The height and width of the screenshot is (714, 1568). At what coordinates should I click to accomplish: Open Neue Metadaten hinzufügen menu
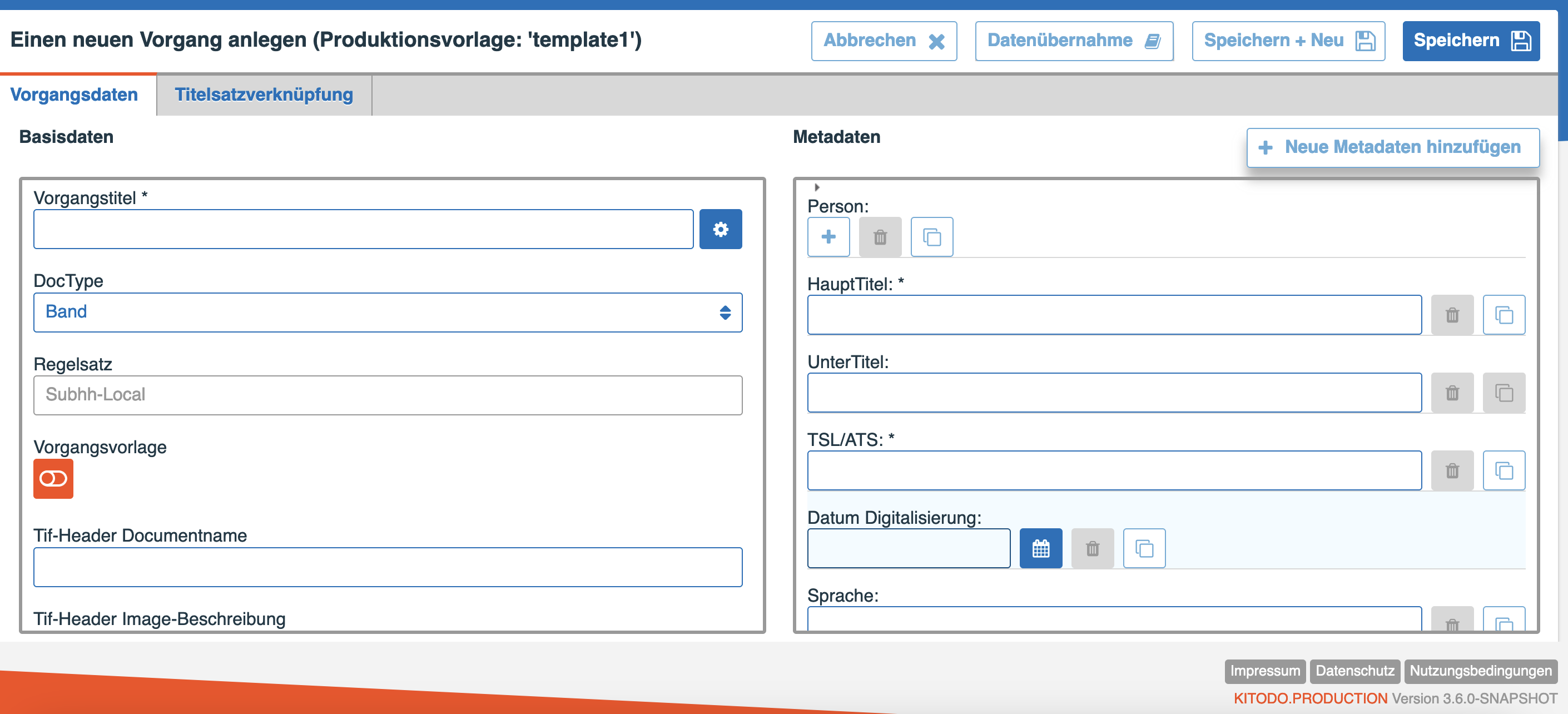(x=1393, y=147)
